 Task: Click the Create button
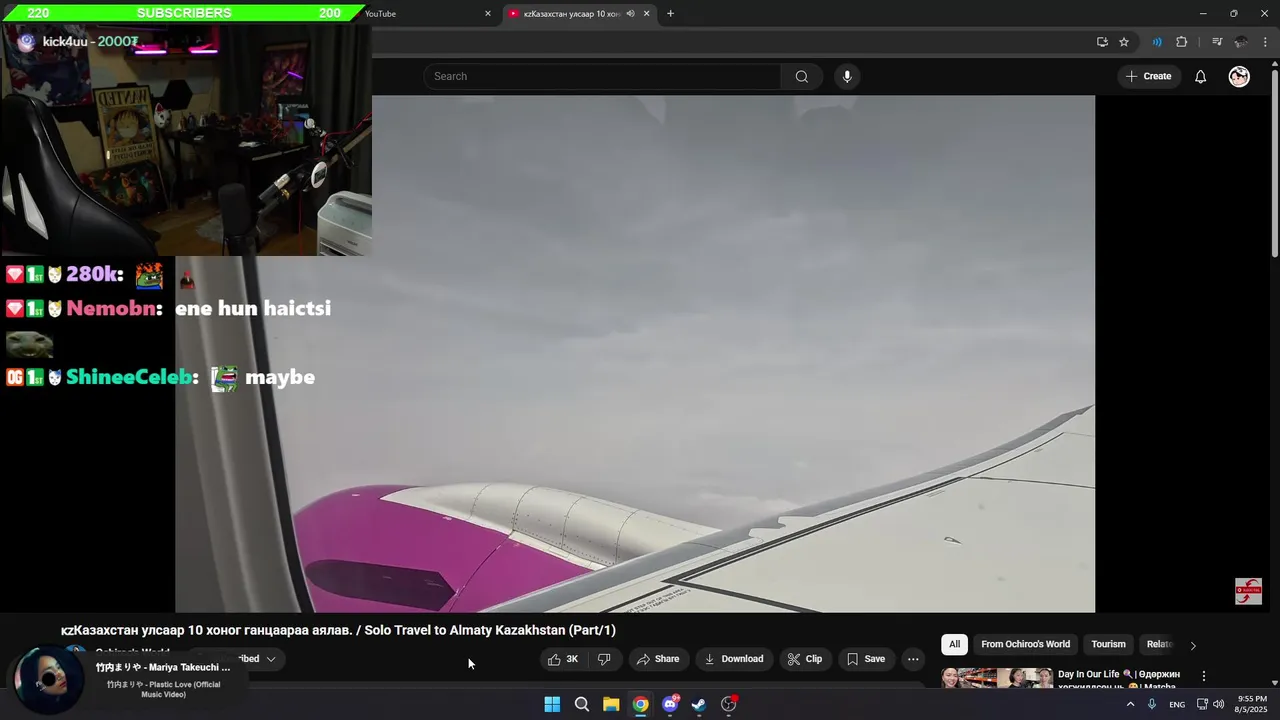pos(1148,77)
